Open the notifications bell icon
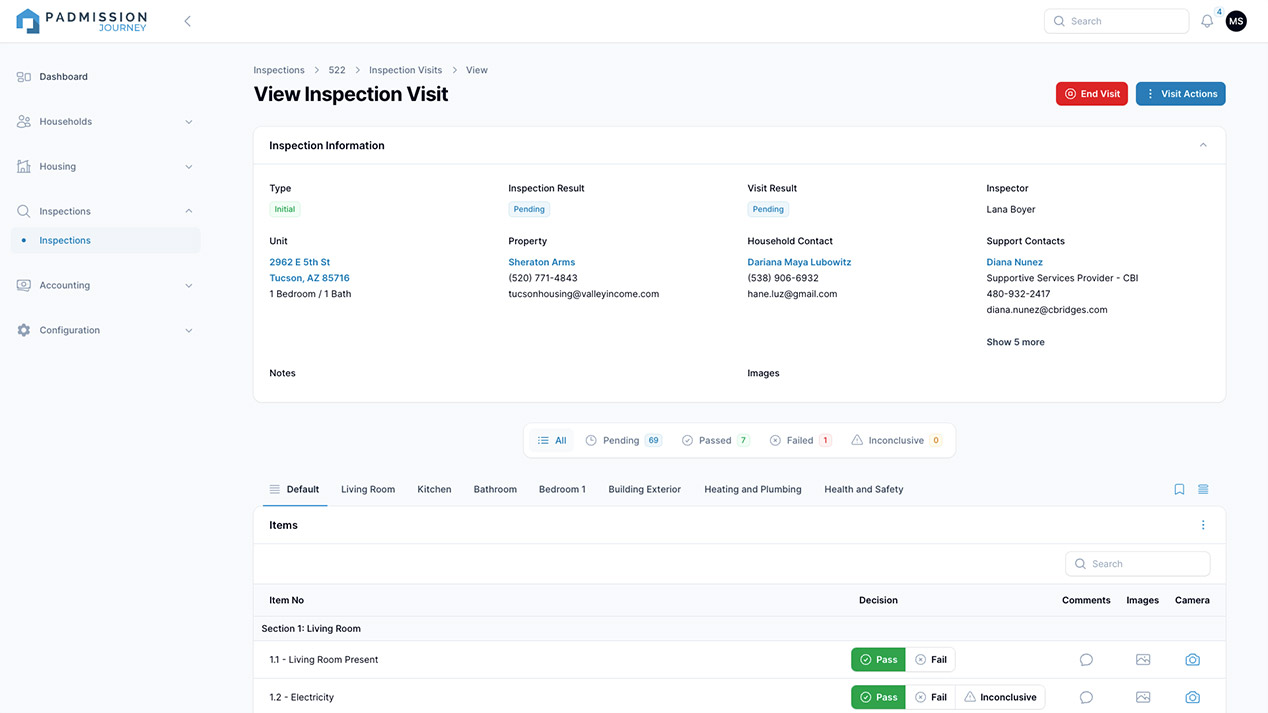 coord(1207,21)
